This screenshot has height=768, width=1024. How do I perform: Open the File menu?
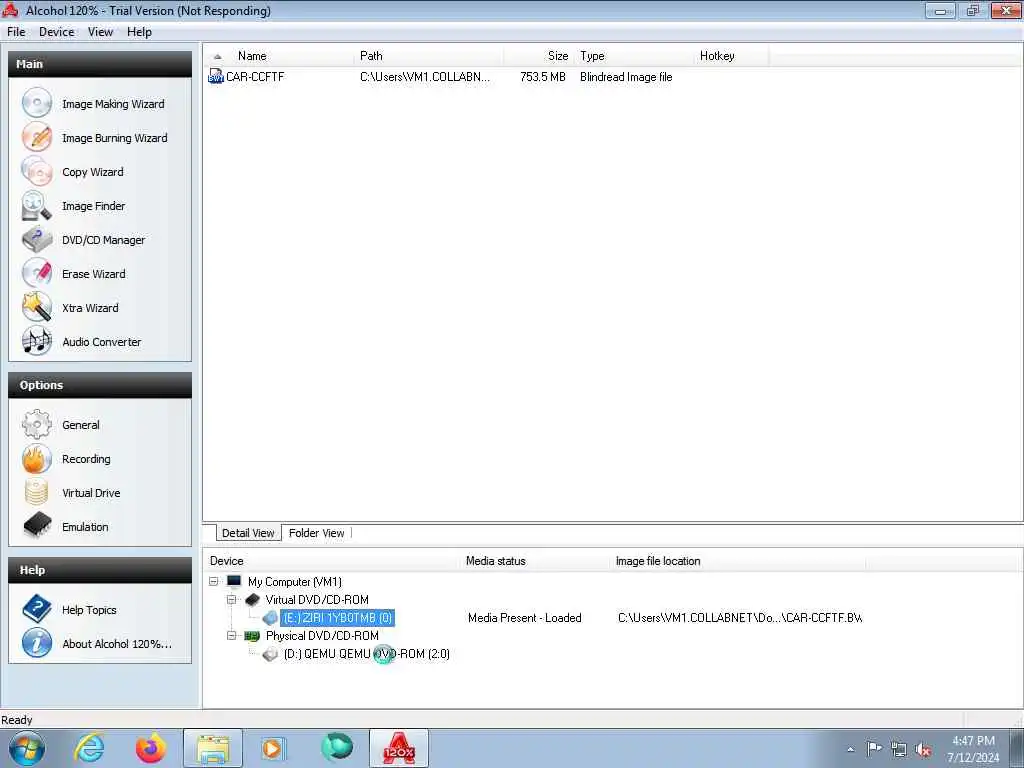[16, 32]
